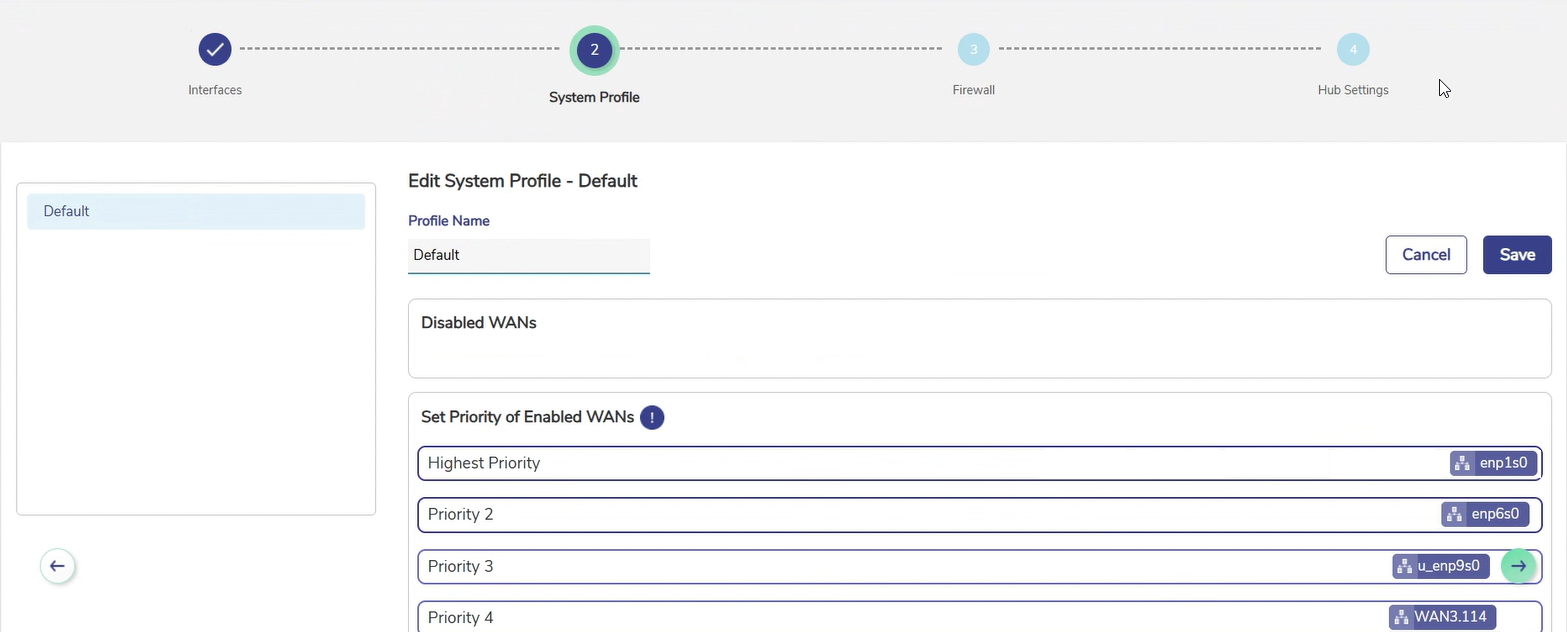Select the WAN3.114 WAN chip
This screenshot has height=632, width=1567.
(x=1442, y=617)
